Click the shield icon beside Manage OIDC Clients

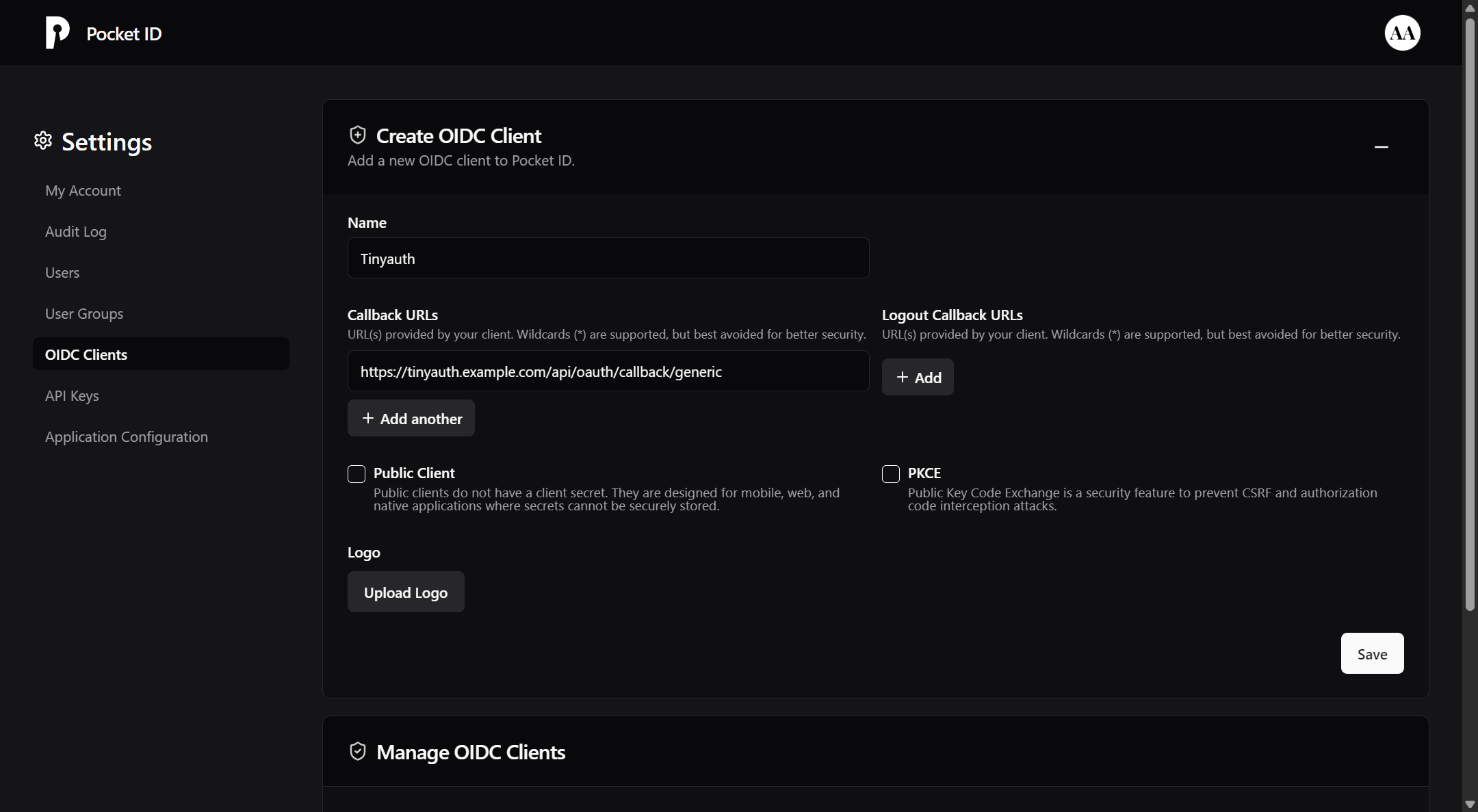358,752
